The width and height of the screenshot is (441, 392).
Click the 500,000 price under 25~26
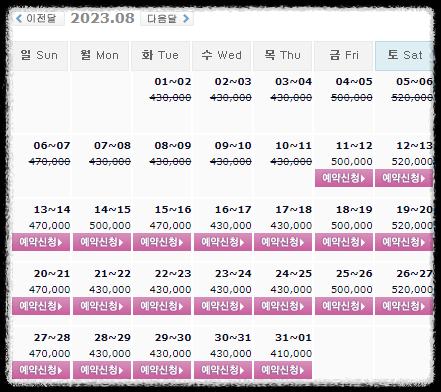point(352,290)
